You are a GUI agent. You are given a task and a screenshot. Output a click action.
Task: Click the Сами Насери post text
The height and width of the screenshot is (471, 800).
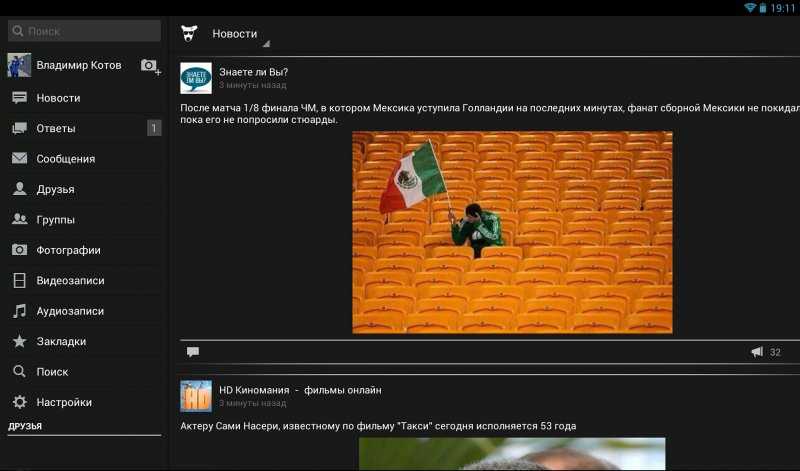(378, 426)
